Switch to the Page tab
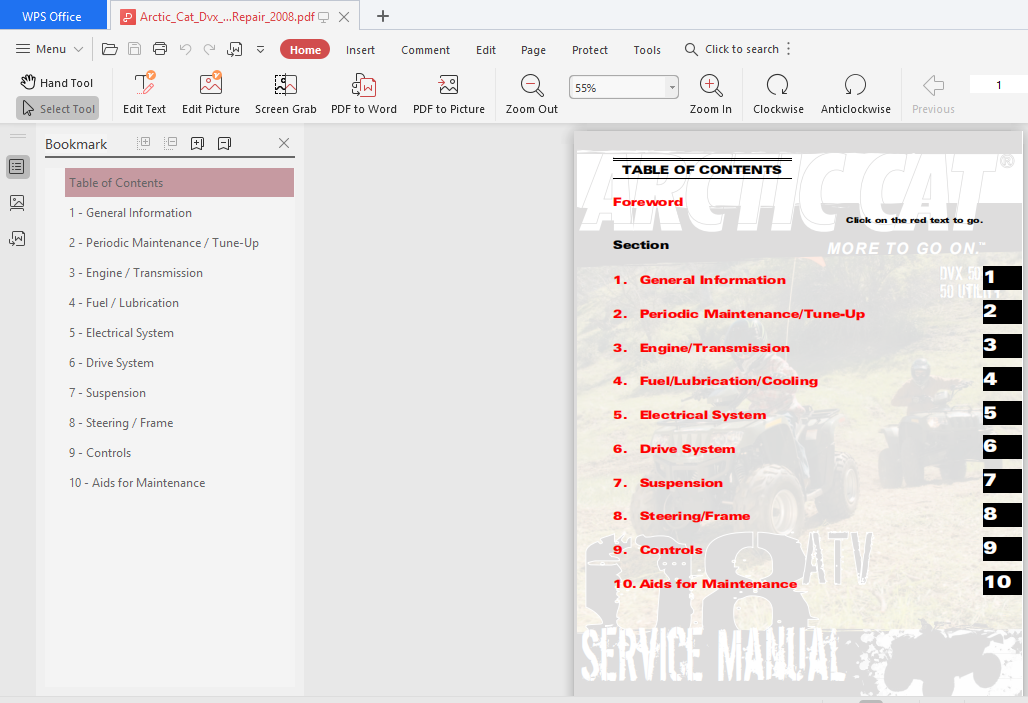This screenshot has width=1028, height=703. click(x=534, y=50)
